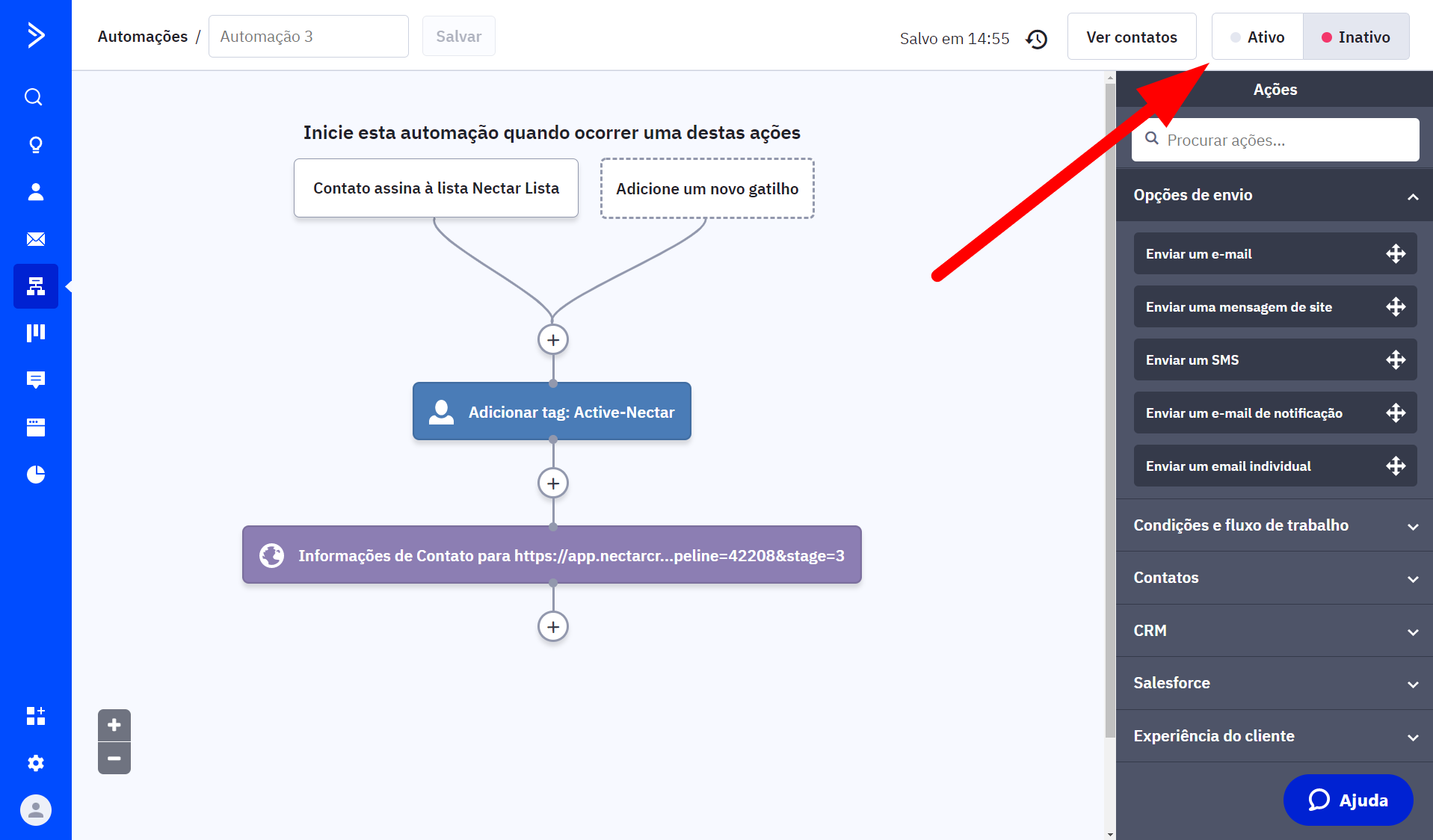This screenshot has width=1433, height=840.
Task: Set automation status to Inativo
Action: pyautogui.click(x=1356, y=37)
